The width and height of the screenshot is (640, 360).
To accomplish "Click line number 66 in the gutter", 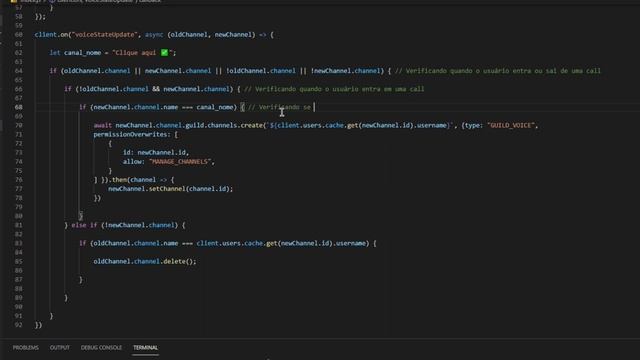I will tap(18, 89).
